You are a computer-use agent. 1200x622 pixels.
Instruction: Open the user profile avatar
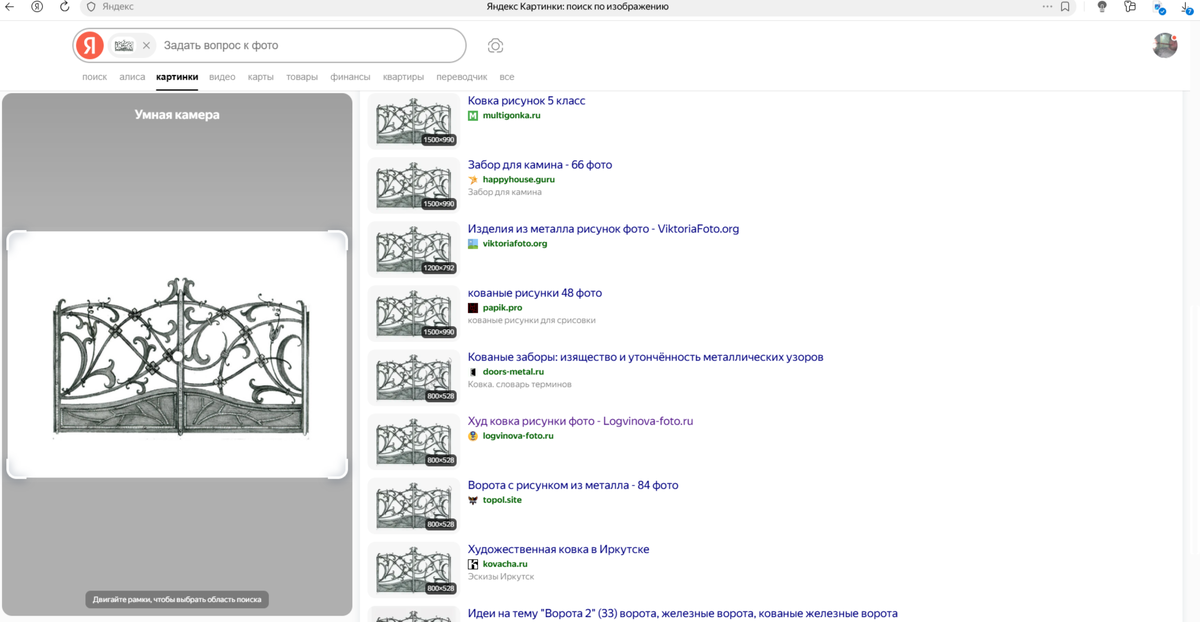pos(1165,45)
